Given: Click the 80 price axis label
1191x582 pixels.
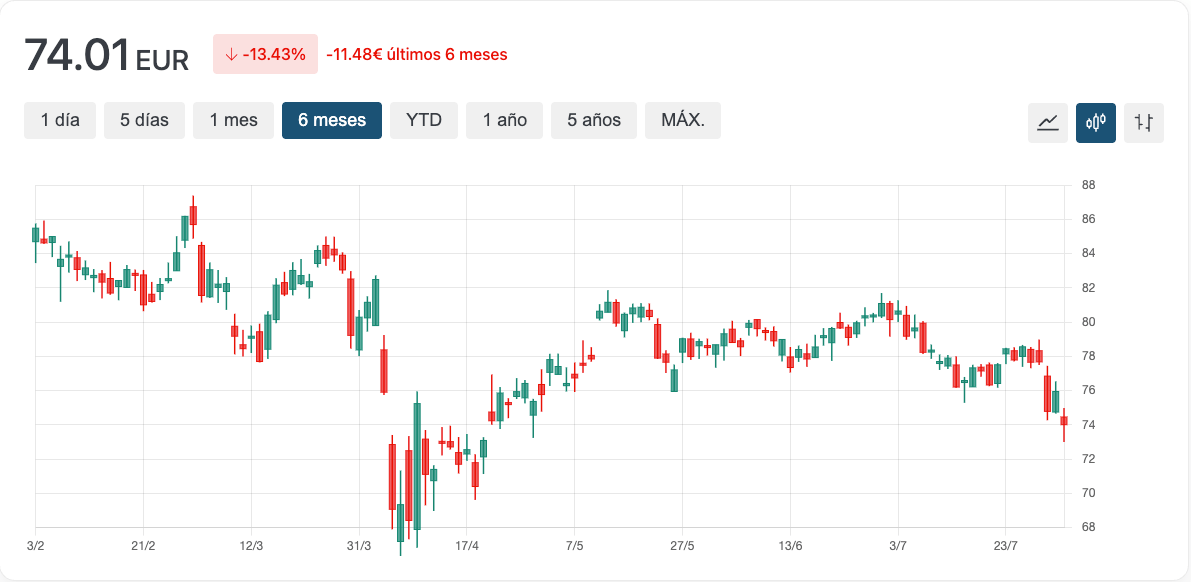Looking at the screenshot, I should (1088, 321).
